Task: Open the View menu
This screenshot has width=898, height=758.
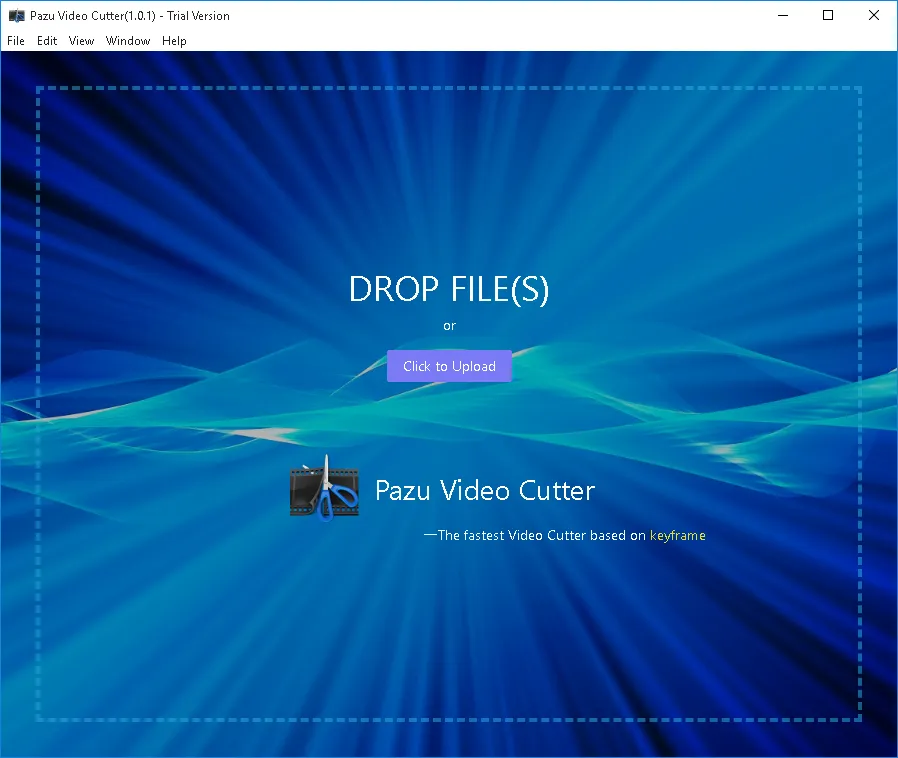Action: [81, 41]
